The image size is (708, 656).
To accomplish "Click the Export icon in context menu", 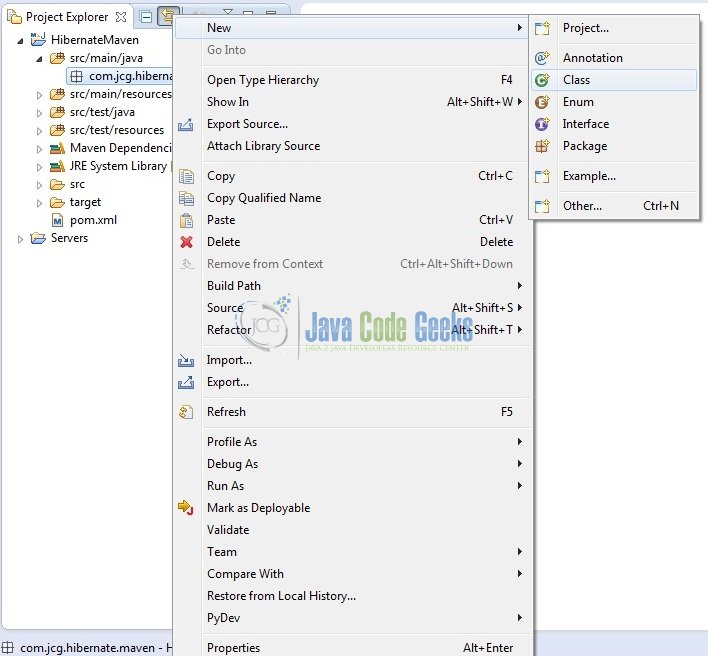I will 186,382.
